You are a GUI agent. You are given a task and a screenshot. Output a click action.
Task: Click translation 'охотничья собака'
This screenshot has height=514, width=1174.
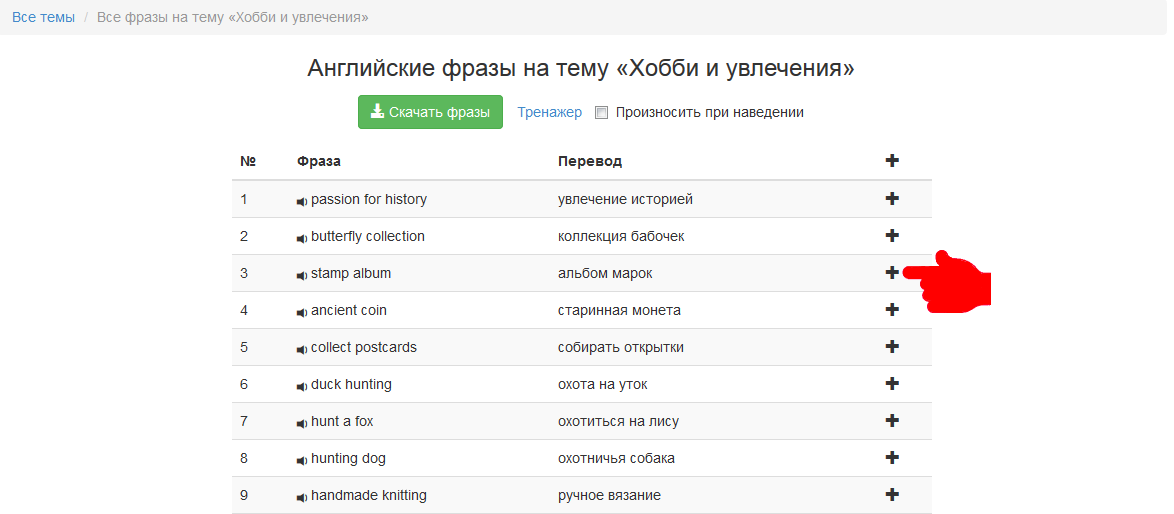coord(616,458)
